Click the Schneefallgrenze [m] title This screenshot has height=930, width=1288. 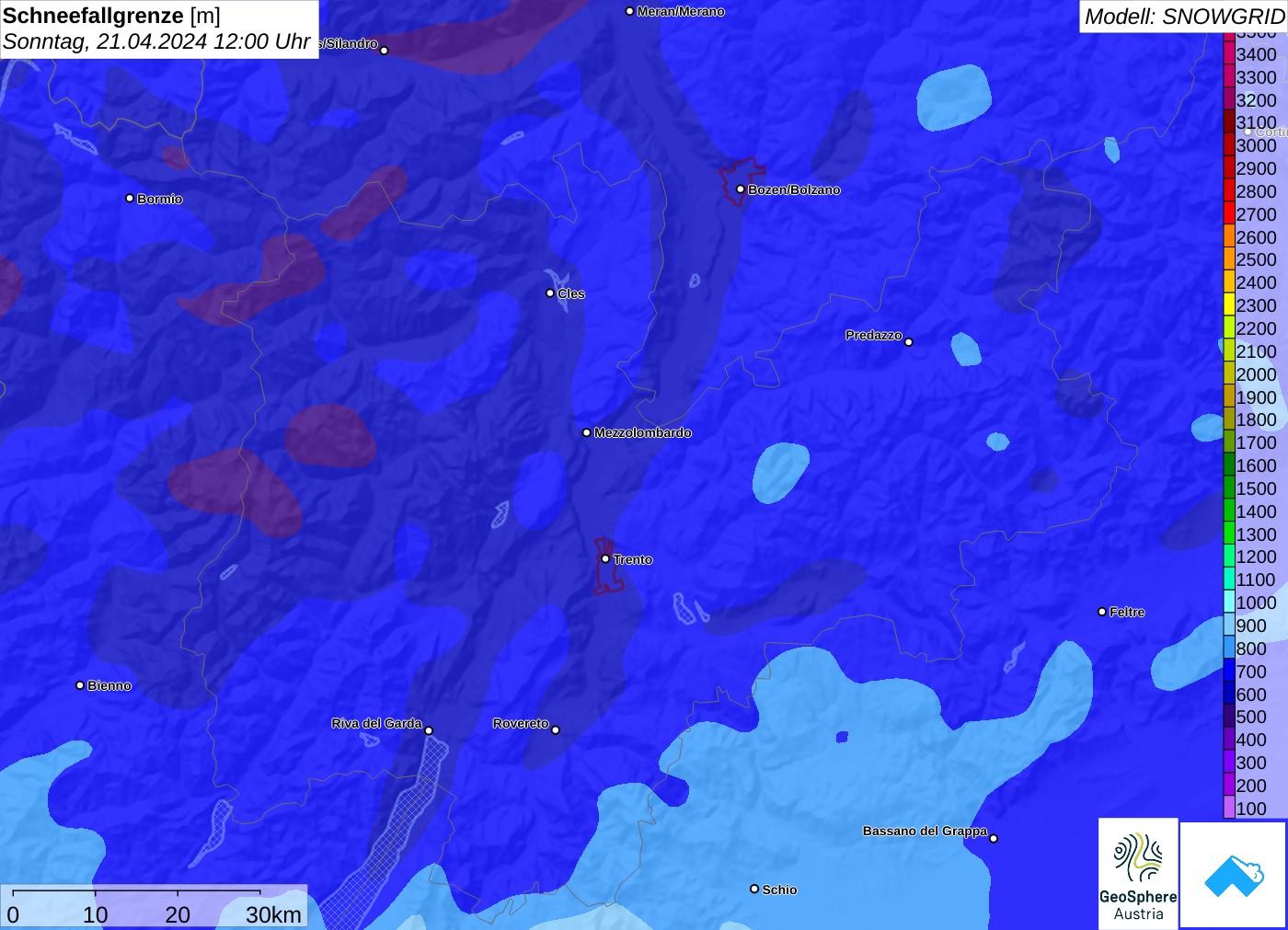pos(111,16)
